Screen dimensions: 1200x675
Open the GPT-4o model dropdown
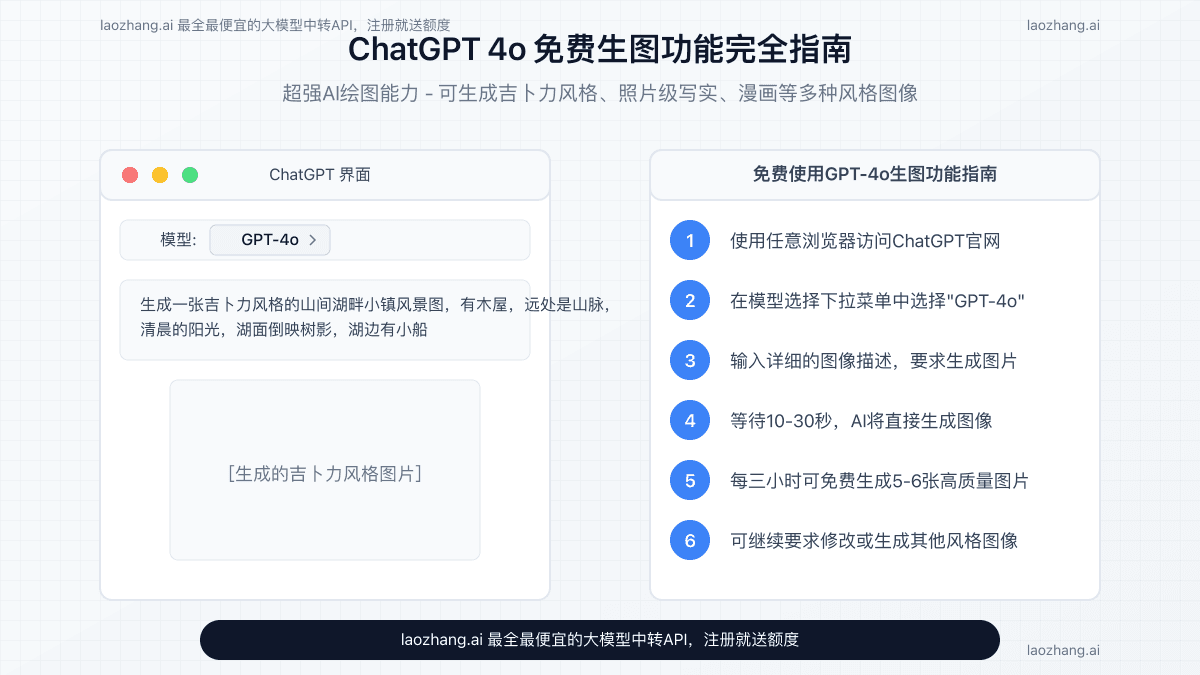point(269,240)
